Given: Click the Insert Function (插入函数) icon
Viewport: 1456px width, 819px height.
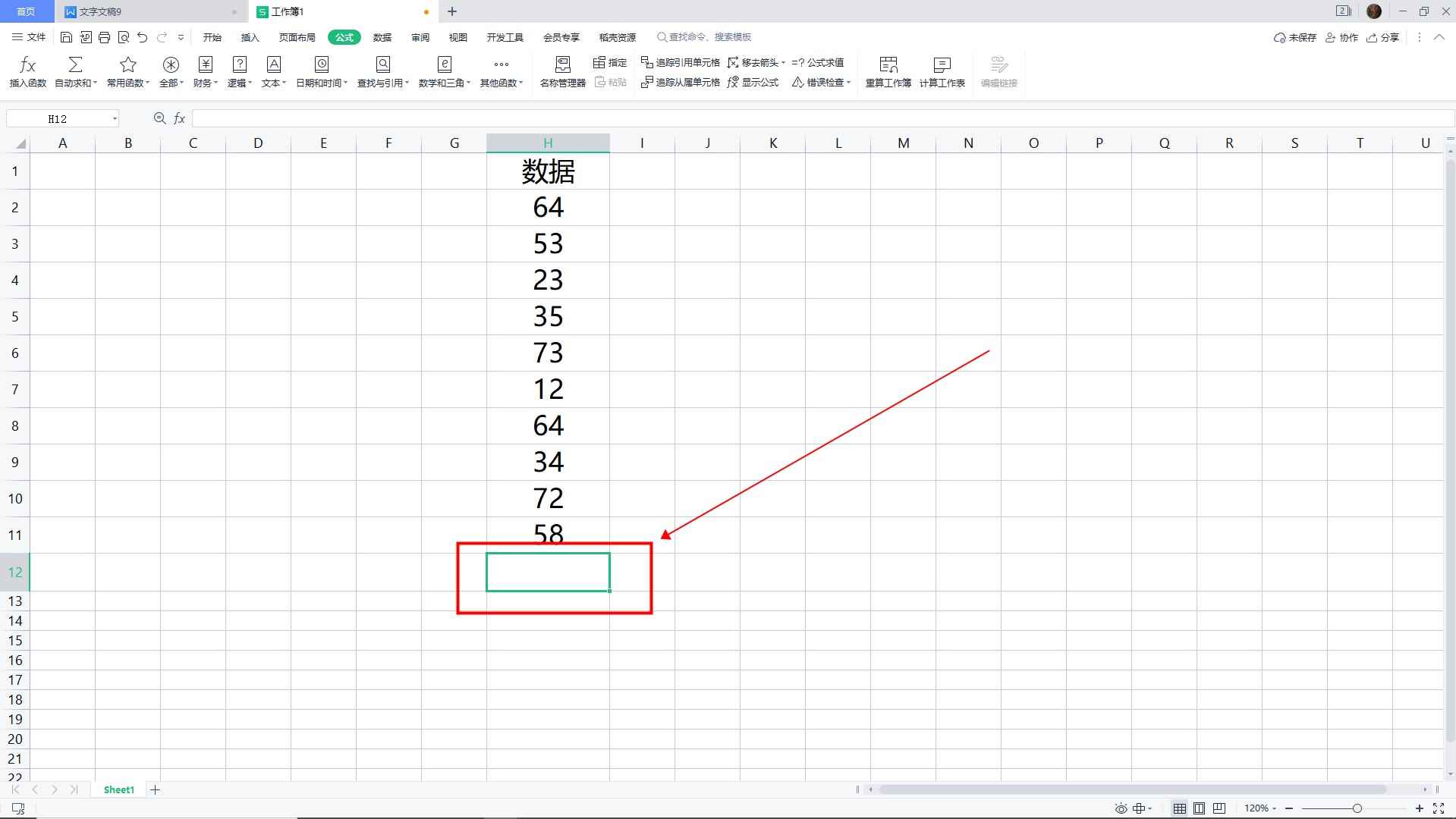Looking at the screenshot, I should pos(27,65).
